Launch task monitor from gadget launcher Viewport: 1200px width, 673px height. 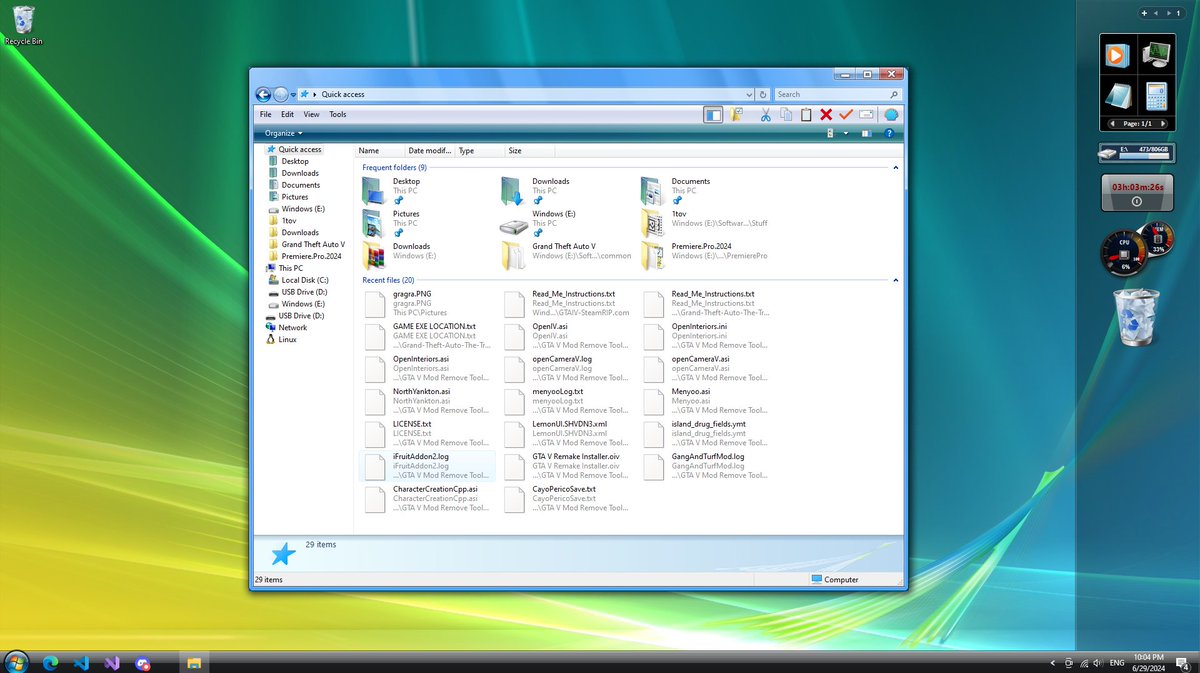[1156, 53]
